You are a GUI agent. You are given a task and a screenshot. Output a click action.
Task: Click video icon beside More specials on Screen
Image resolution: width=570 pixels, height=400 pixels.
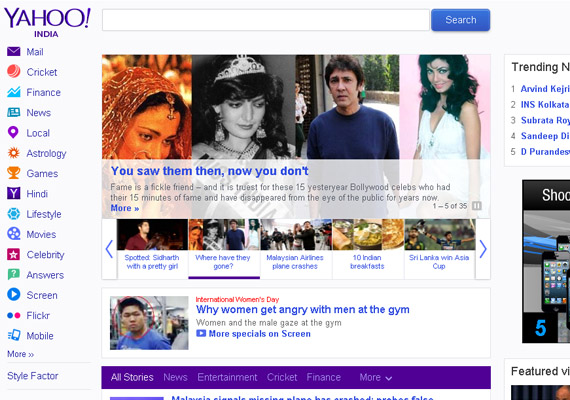(201, 333)
